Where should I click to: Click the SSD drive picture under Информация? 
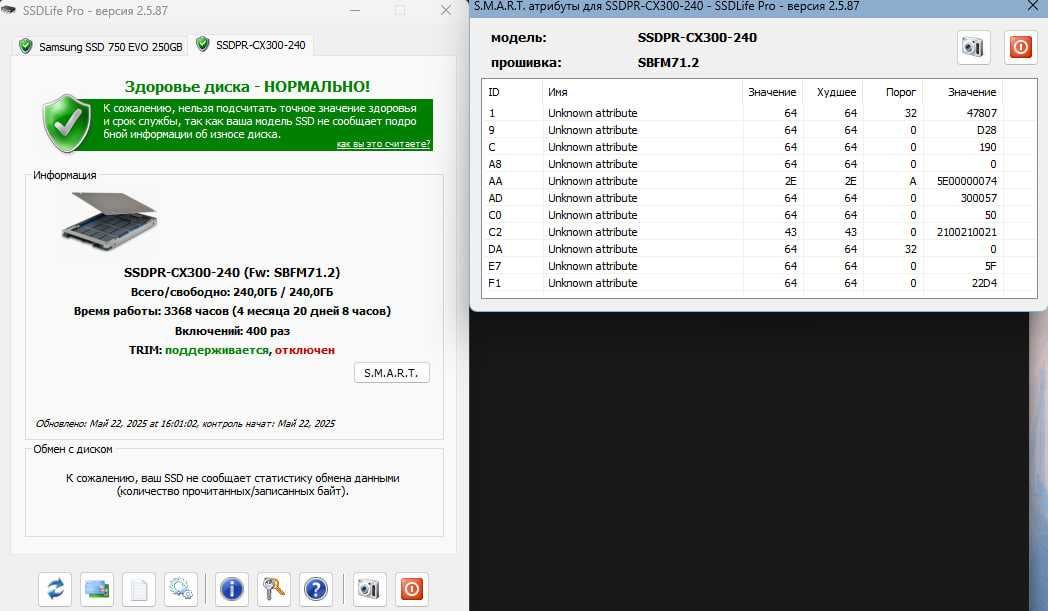point(110,221)
